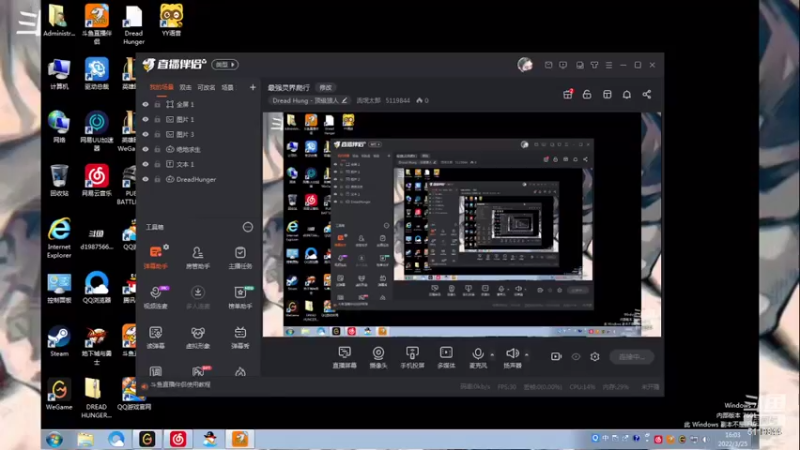Image resolution: width=800 pixels, height=450 pixels.
Task: Click room number 5119844
Action: (397, 101)
